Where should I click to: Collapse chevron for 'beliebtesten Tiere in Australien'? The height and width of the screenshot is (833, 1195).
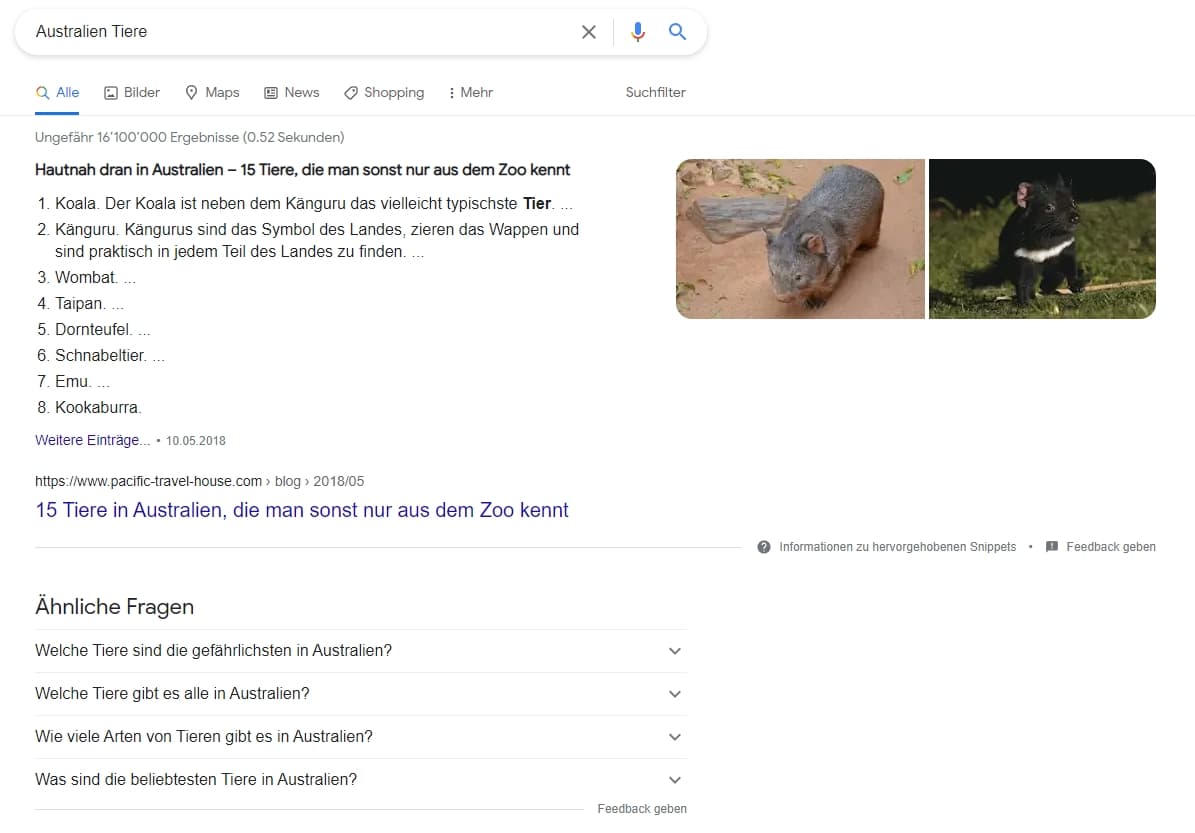675,780
